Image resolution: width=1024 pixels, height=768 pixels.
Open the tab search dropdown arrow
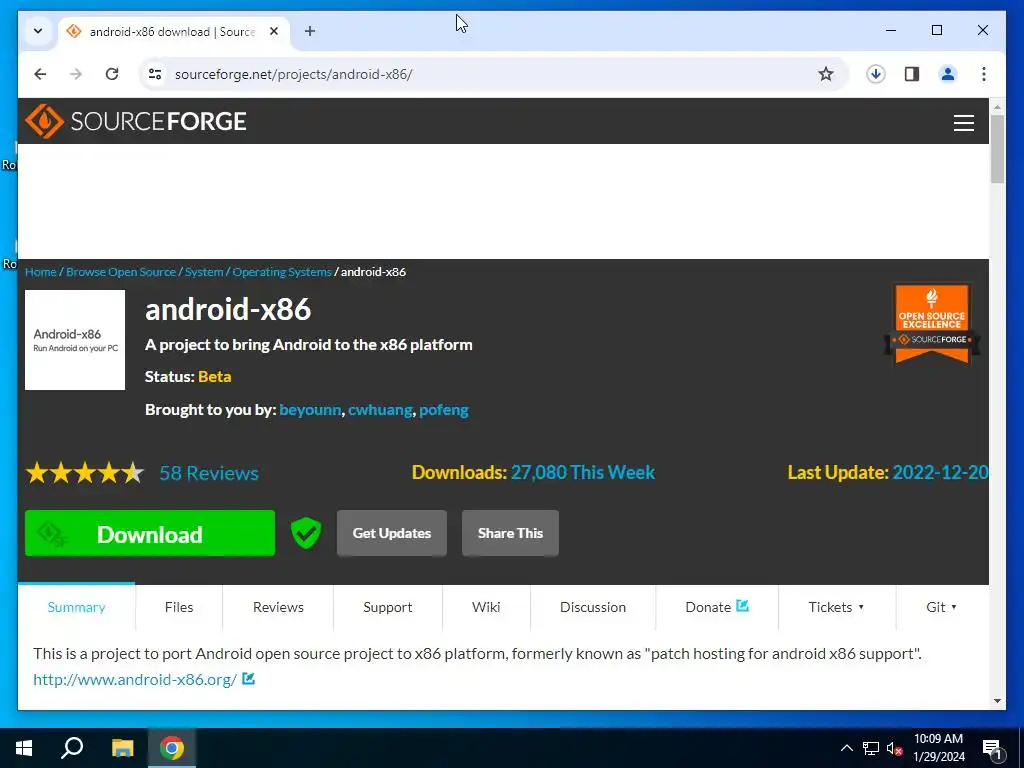38,31
